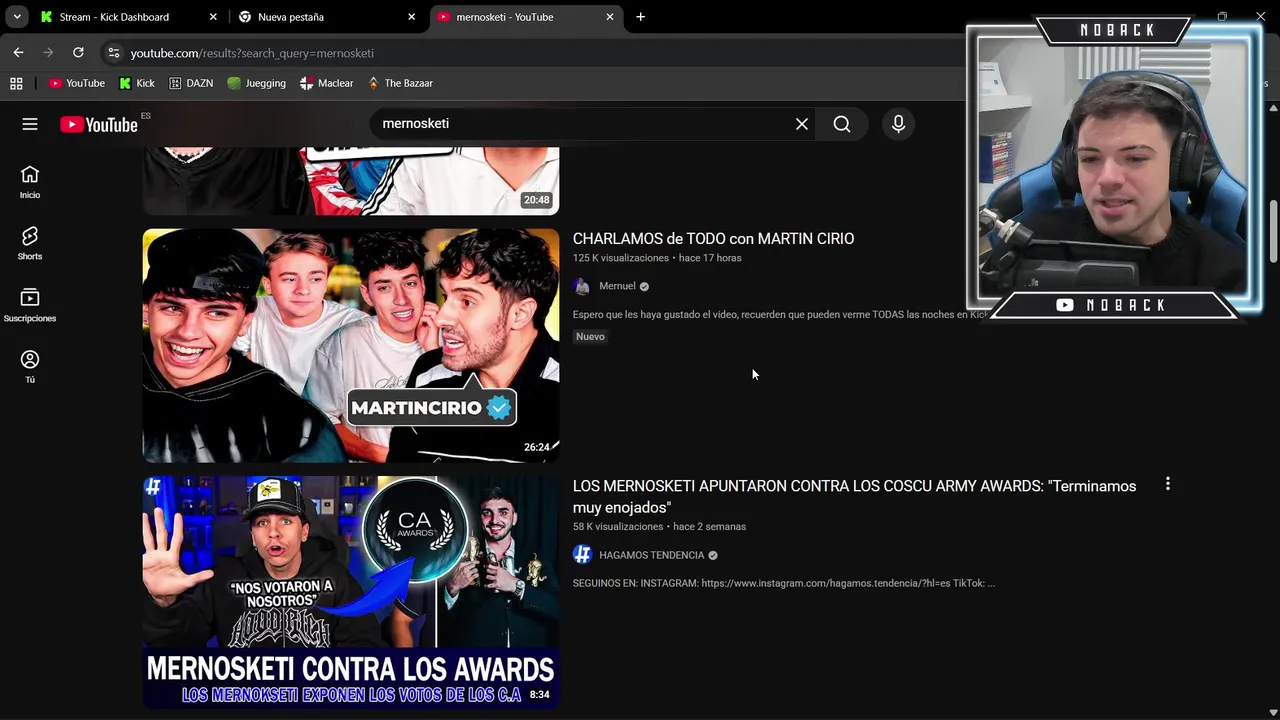This screenshot has height=720, width=1280.
Task: Click the Martin Cirio video thumbnail
Action: point(351,346)
